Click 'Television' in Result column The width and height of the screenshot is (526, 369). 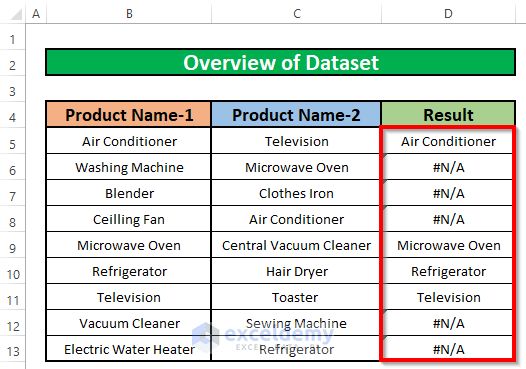[448, 297]
